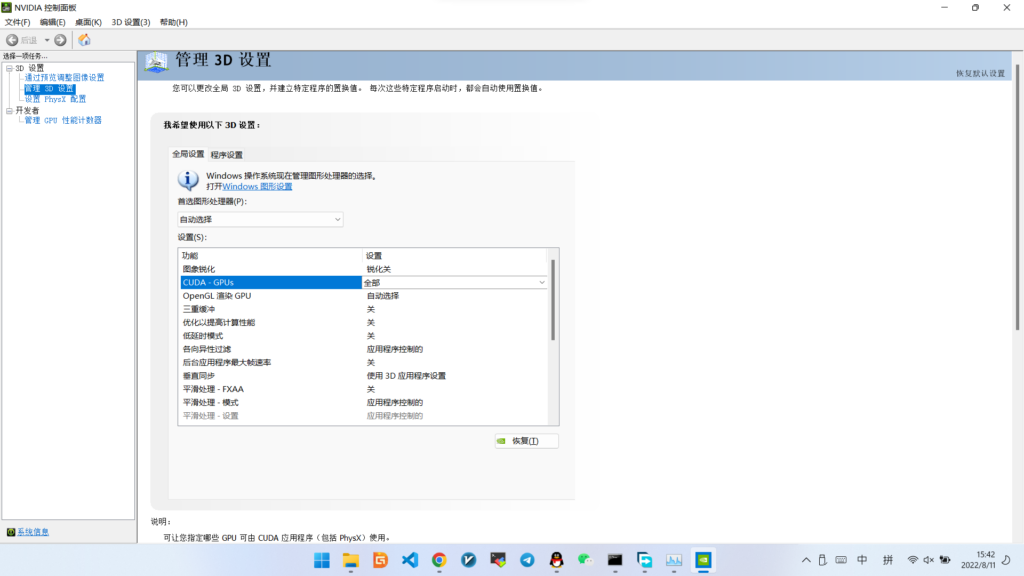Screen dimensions: 1024x576
Task: Select the OpenGL 渲染 GPU row
Action: [364, 296]
